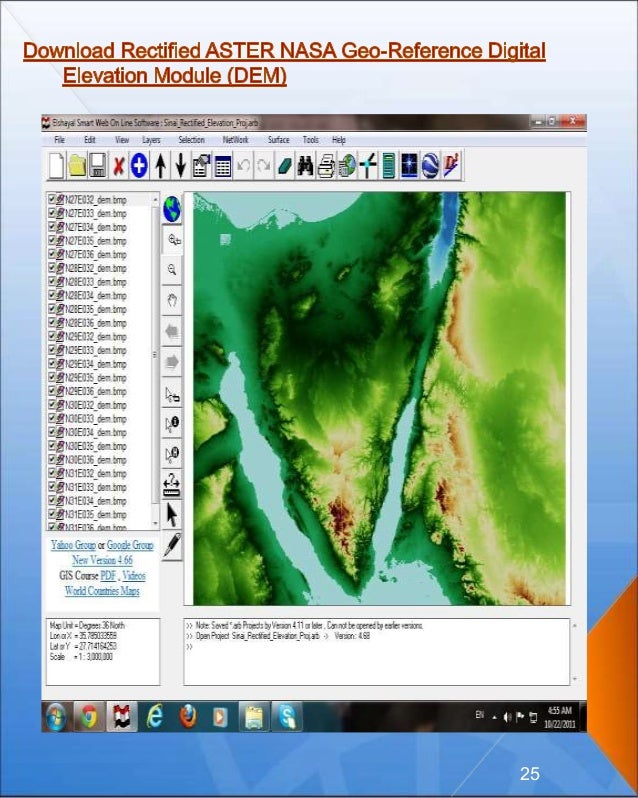The width and height of the screenshot is (638, 798).
Task: Click the cyan intersection network icon
Action: pos(367,166)
